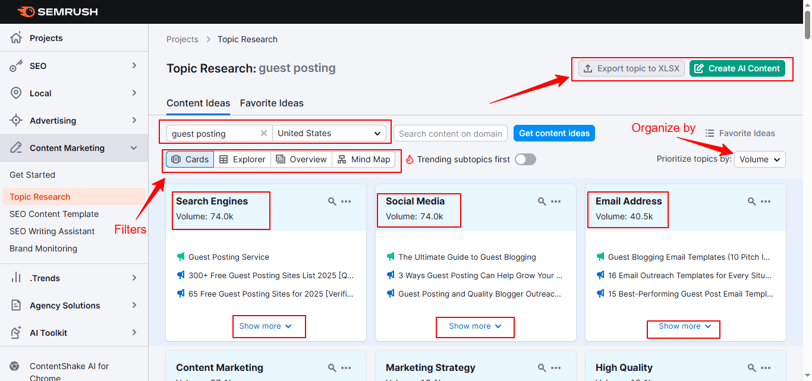The image size is (812, 381).
Task: Switch to Favorite Ideas tab
Action: 272,103
